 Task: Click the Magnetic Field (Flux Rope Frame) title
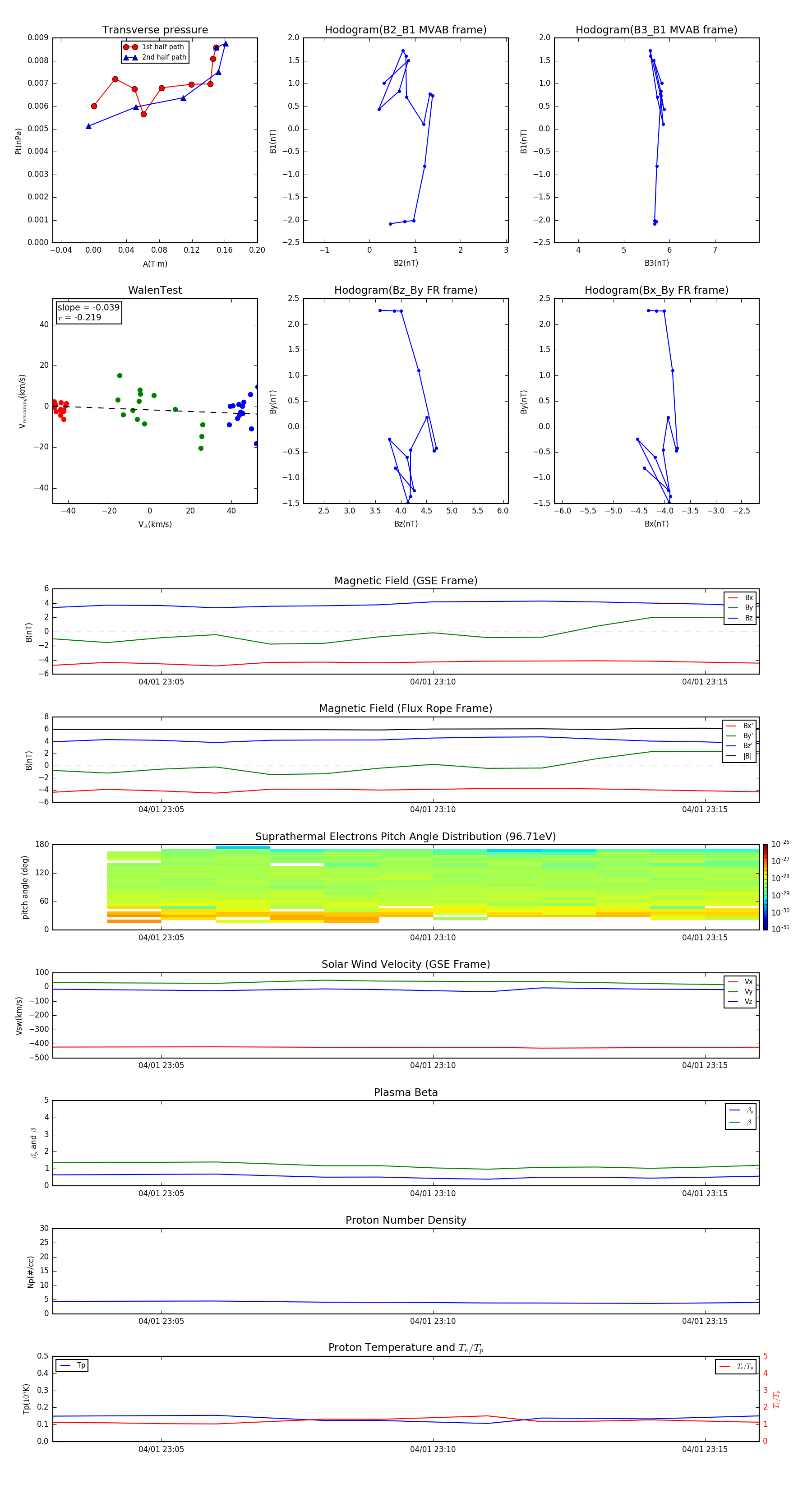[406, 709]
